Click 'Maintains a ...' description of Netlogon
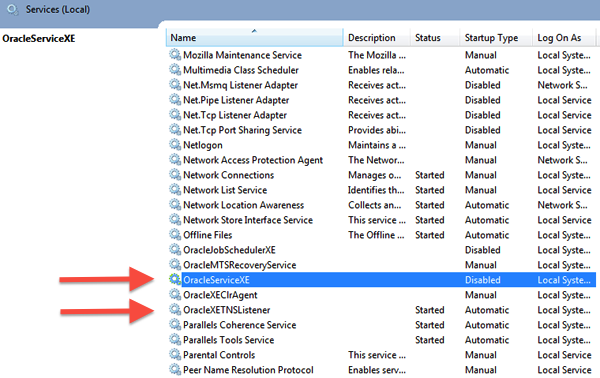Viewport: 600px width, 378px height. click(377, 145)
